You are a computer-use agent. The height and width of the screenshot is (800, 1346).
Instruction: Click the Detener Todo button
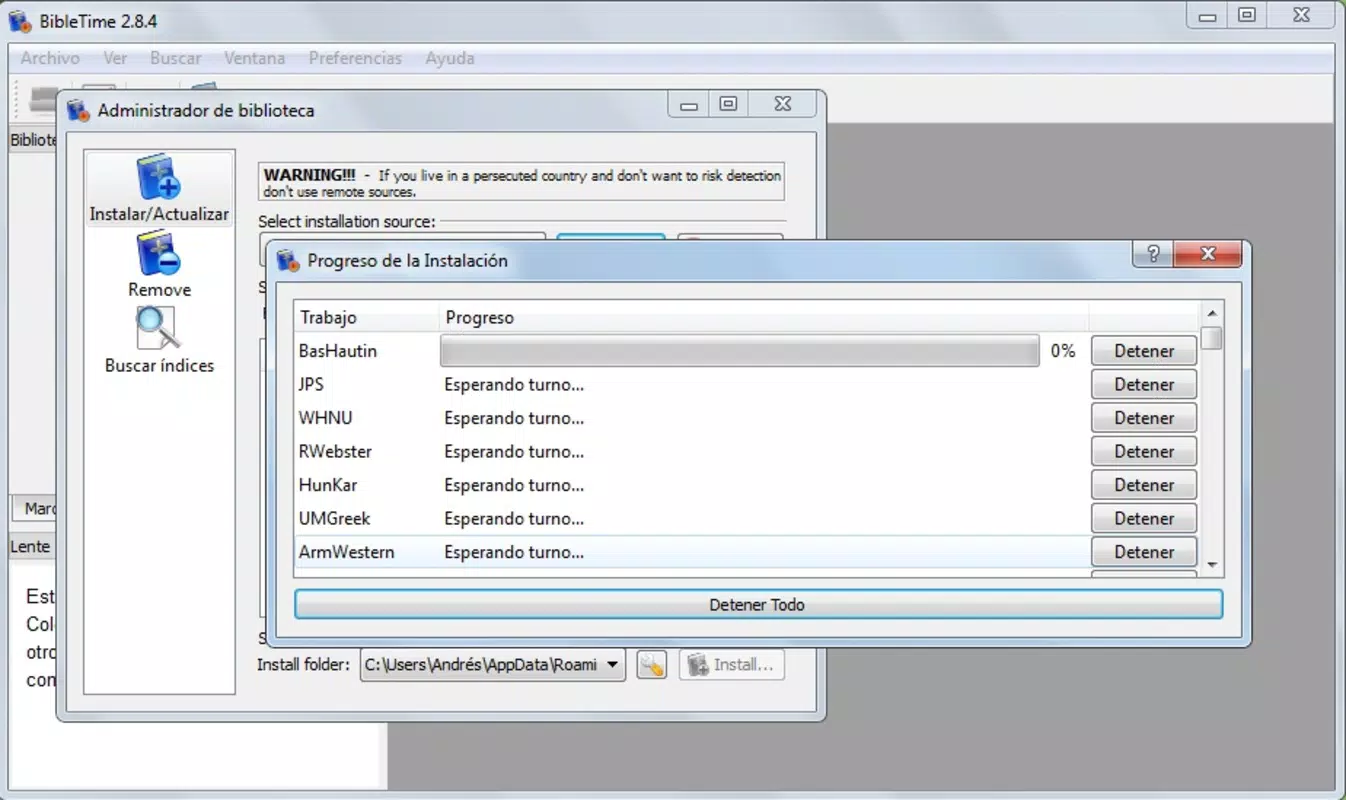[758, 605]
